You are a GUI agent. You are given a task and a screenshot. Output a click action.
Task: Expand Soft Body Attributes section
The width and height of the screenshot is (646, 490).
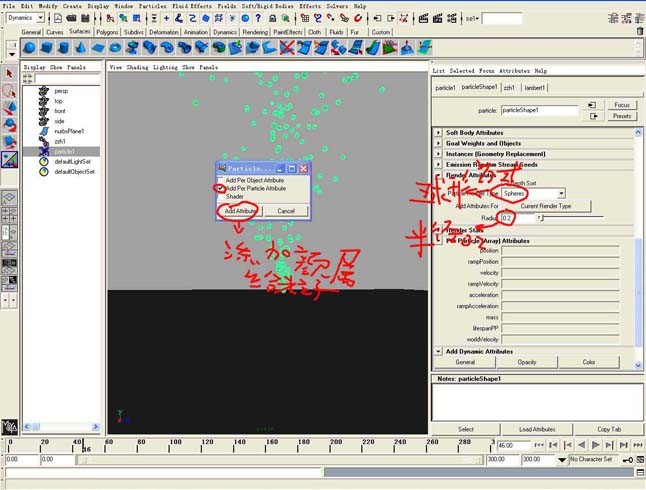click(438, 133)
